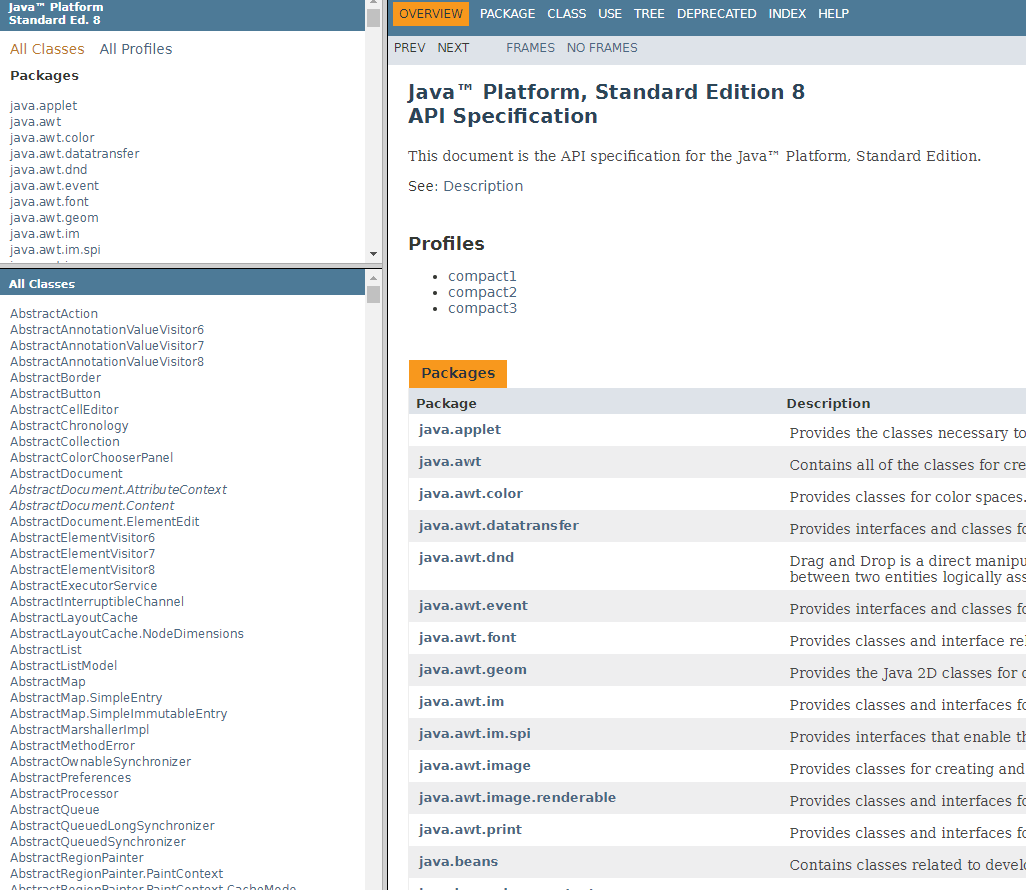Screen dimensions: 1026x890
Task: Open the AbstractAction class
Action: click(x=54, y=314)
